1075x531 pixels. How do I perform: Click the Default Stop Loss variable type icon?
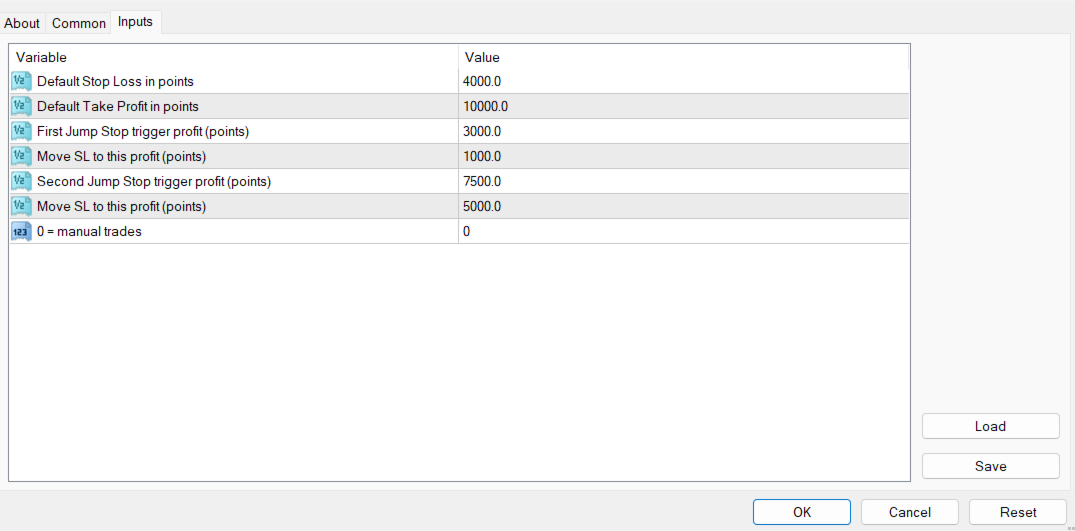pos(22,81)
